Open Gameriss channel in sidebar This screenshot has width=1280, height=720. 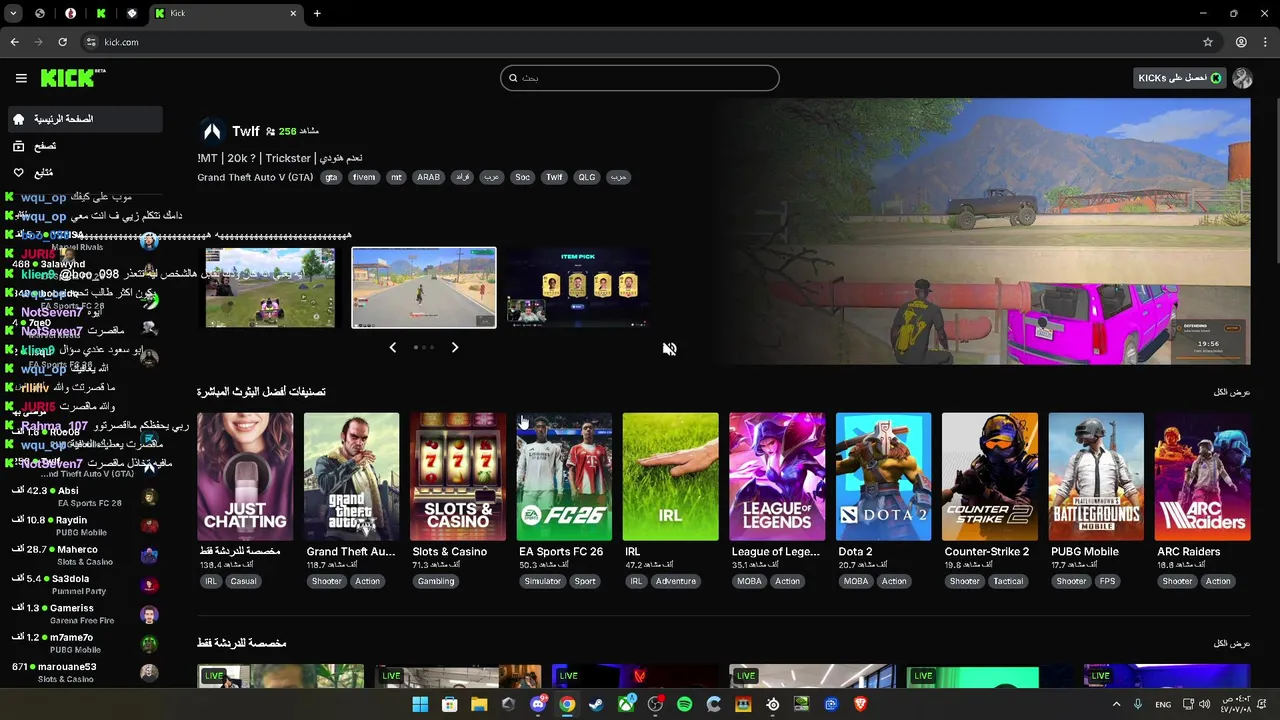(x=84, y=613)
